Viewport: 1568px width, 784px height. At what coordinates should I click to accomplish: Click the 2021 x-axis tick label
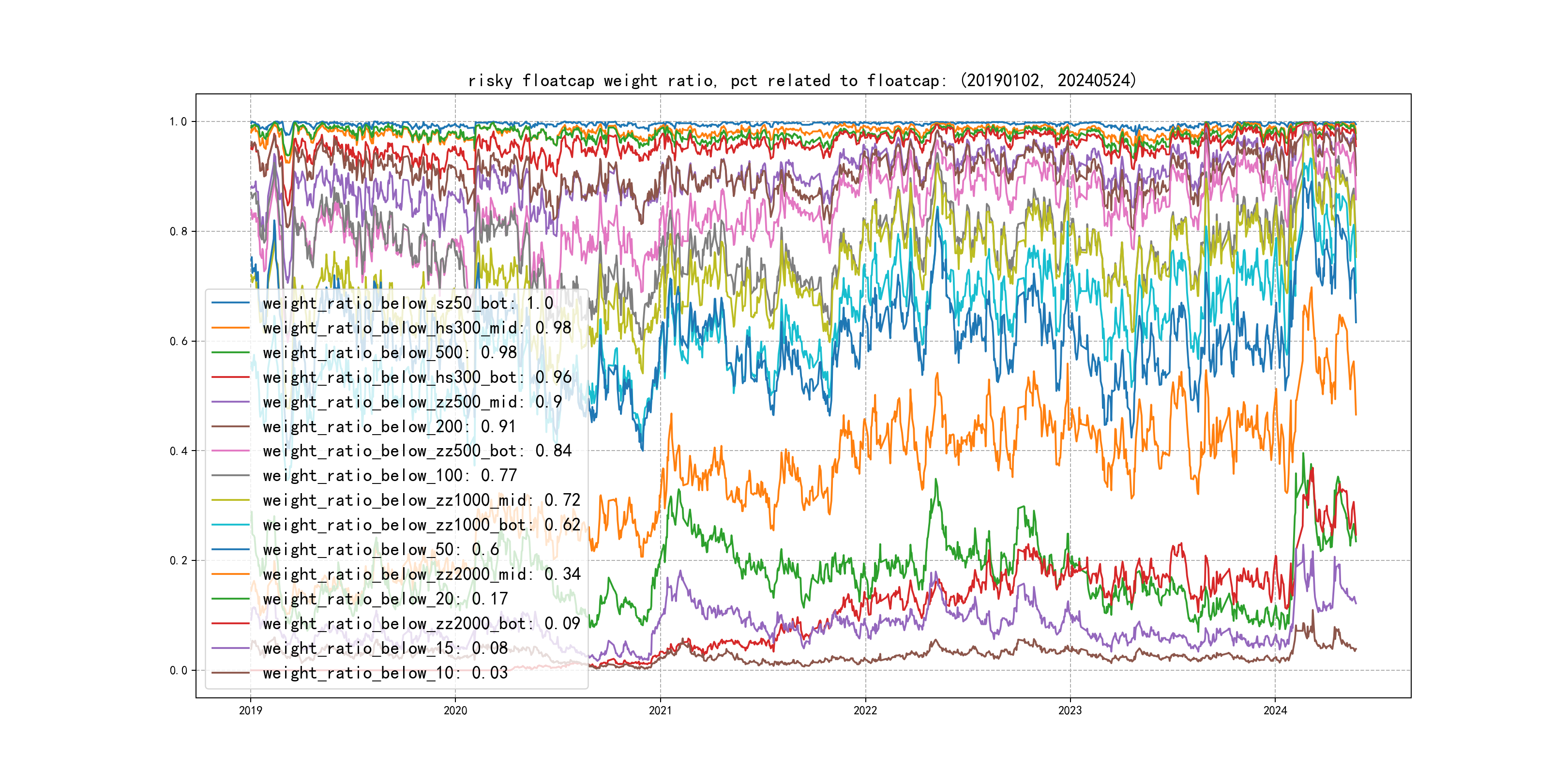click(660, 710)
